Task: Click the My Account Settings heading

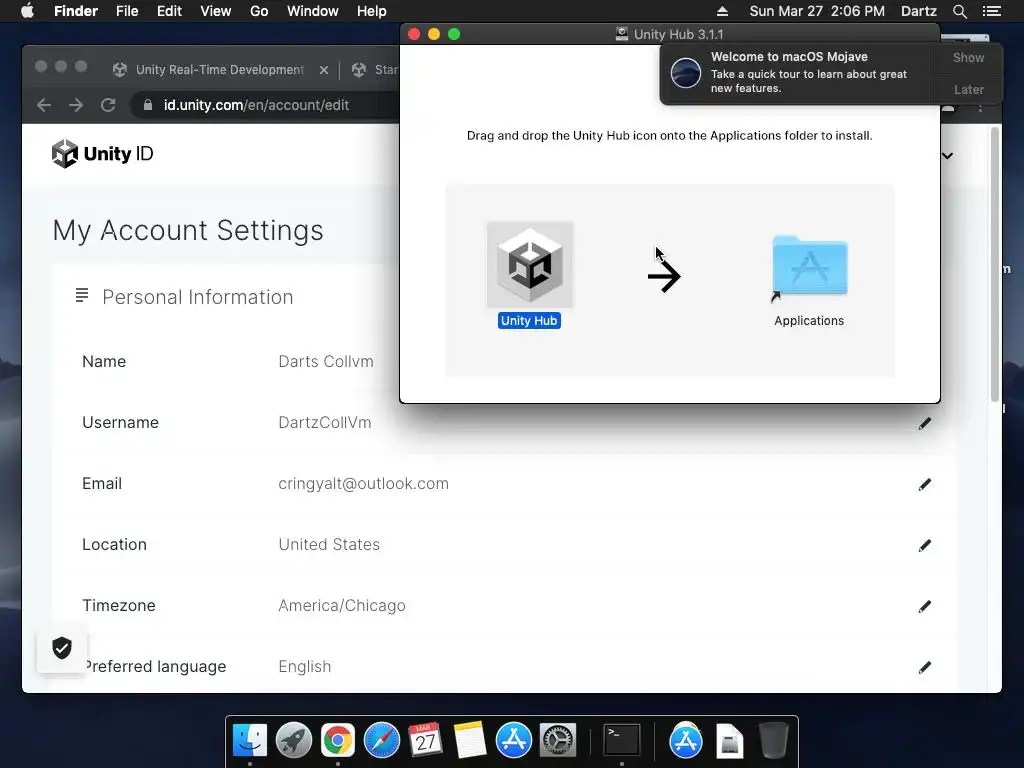Action: point(188,231)
